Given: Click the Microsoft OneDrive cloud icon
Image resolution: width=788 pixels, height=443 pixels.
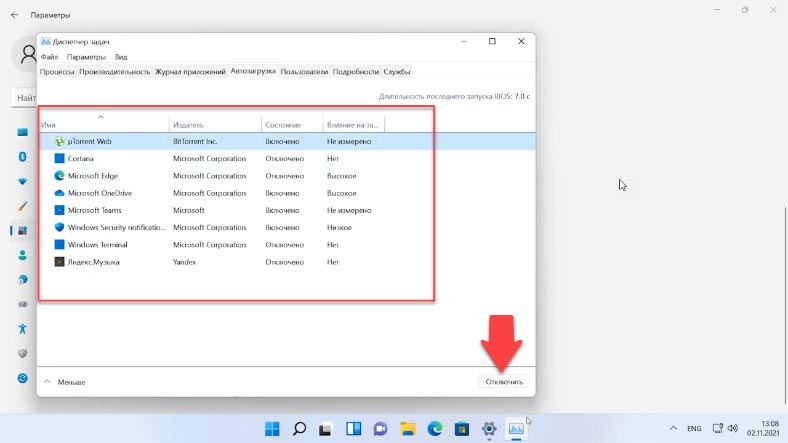Looking at the screenshot, I should (59, 193).
